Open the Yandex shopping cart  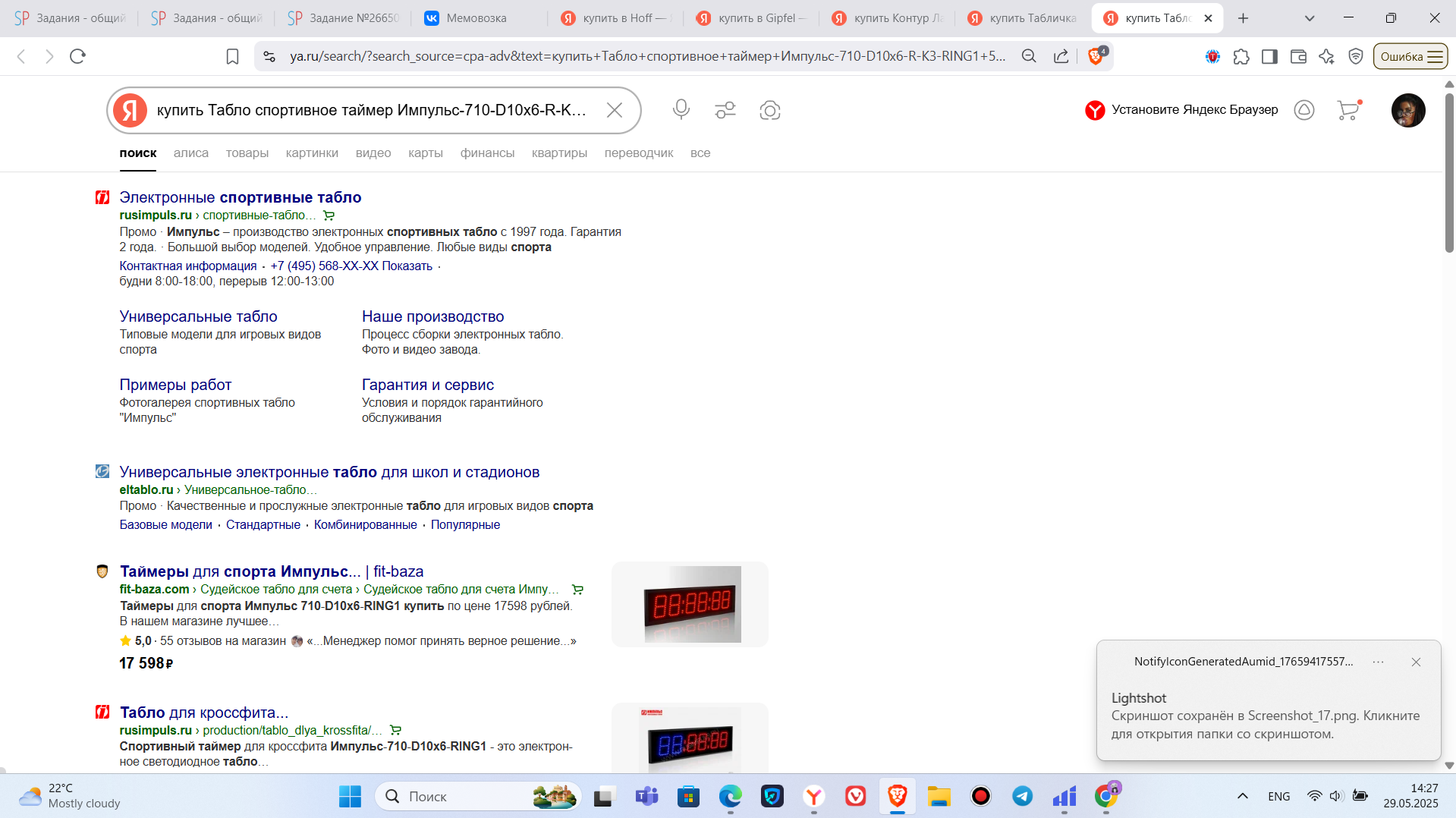(1349, 110)
